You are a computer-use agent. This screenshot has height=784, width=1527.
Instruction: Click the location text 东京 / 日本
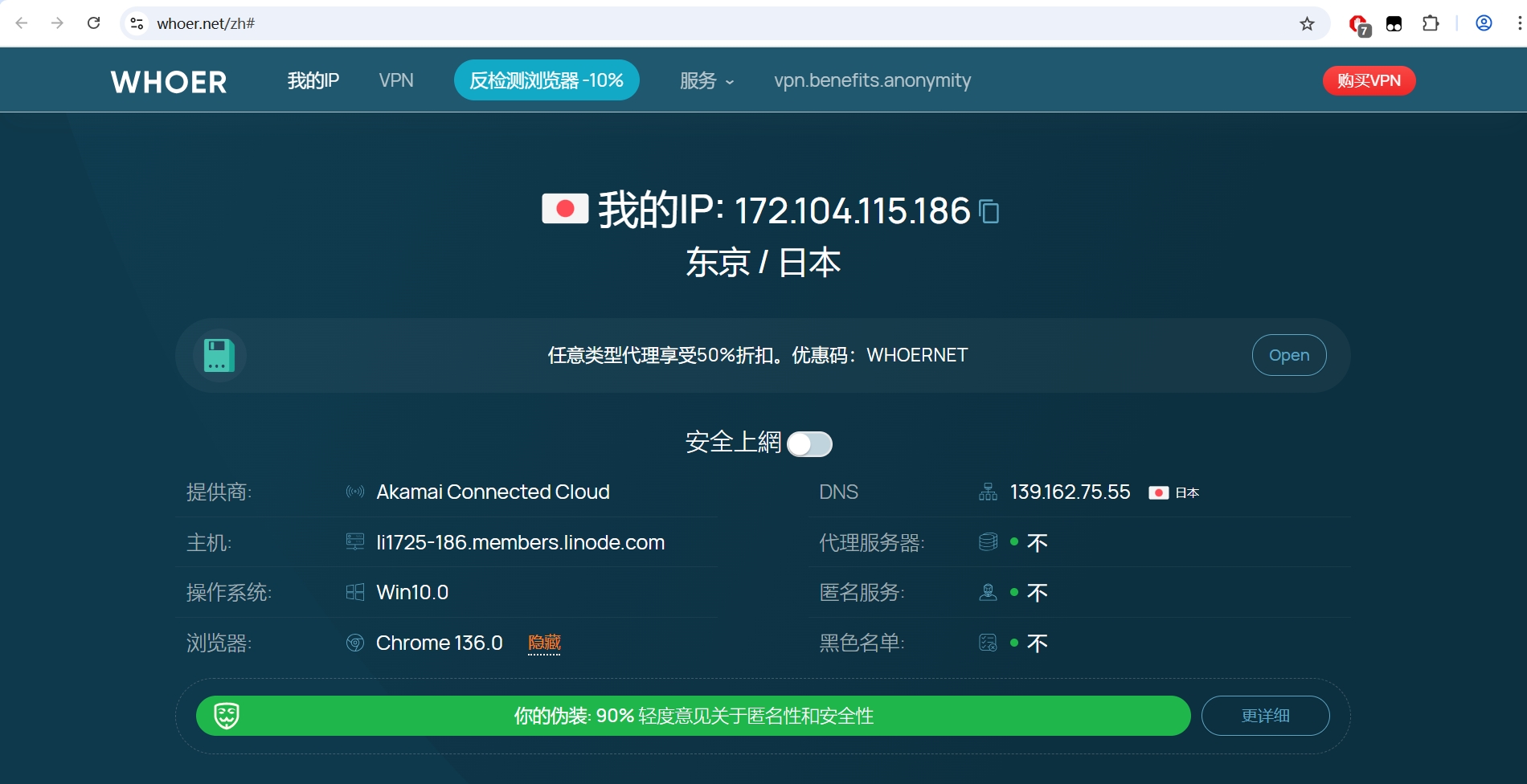[x=763, y=263]
